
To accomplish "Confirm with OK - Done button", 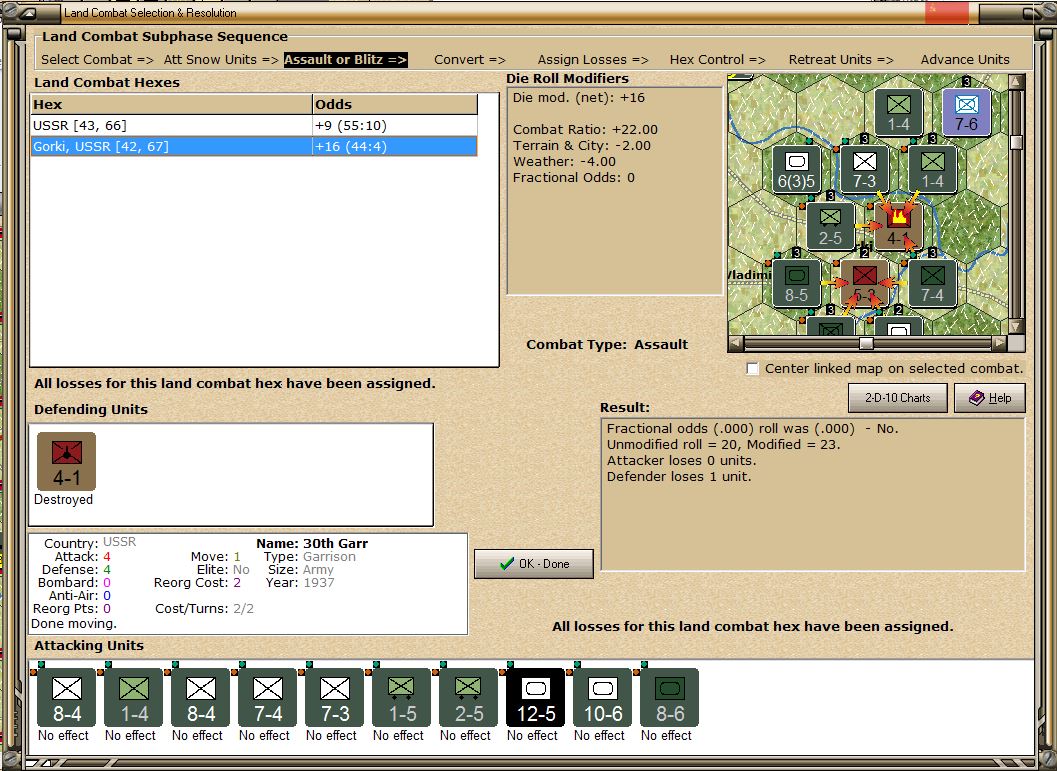I will pos(534,563).
